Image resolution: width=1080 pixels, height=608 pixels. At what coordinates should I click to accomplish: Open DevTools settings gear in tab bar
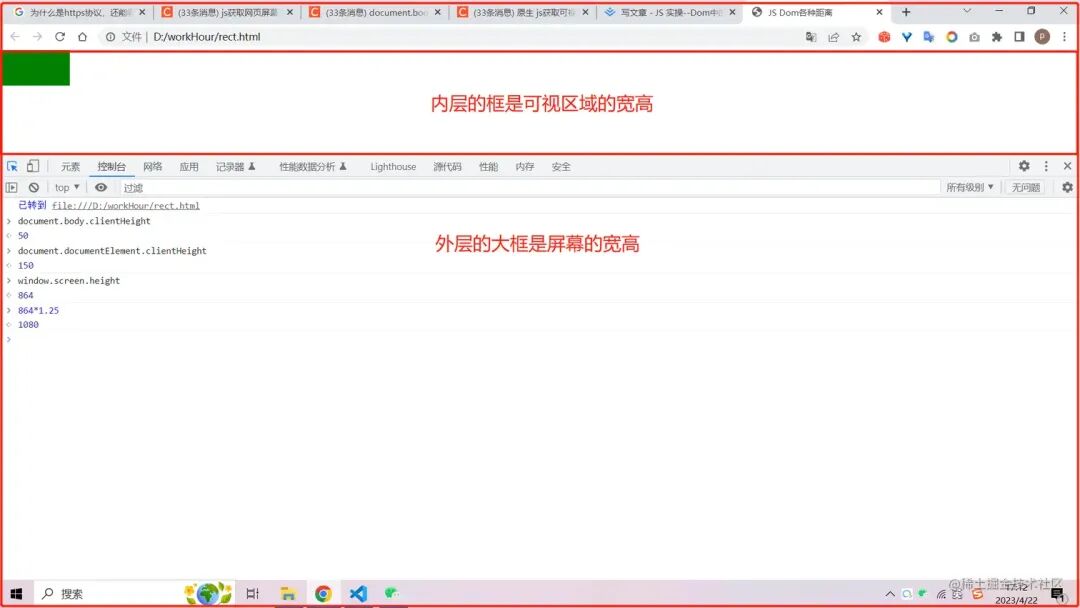pos(1024,166)
